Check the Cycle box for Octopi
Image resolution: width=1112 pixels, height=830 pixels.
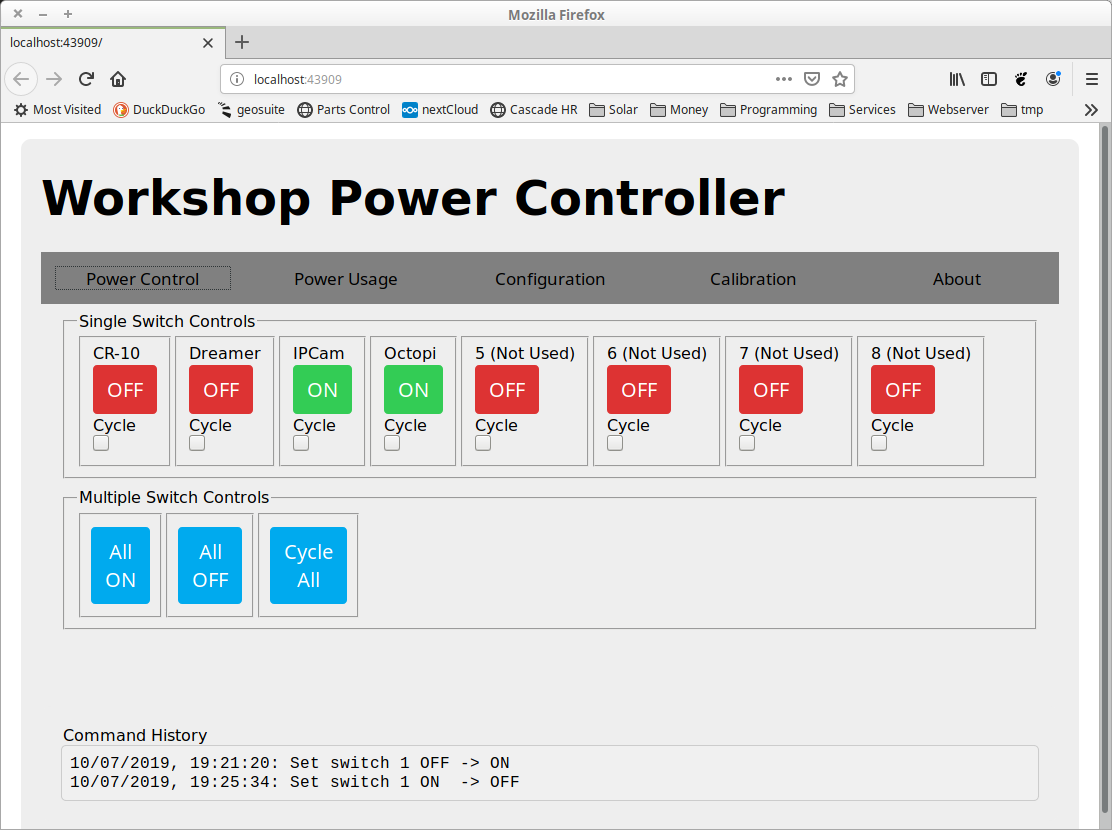pyautogui.click(x=392, y=443)
